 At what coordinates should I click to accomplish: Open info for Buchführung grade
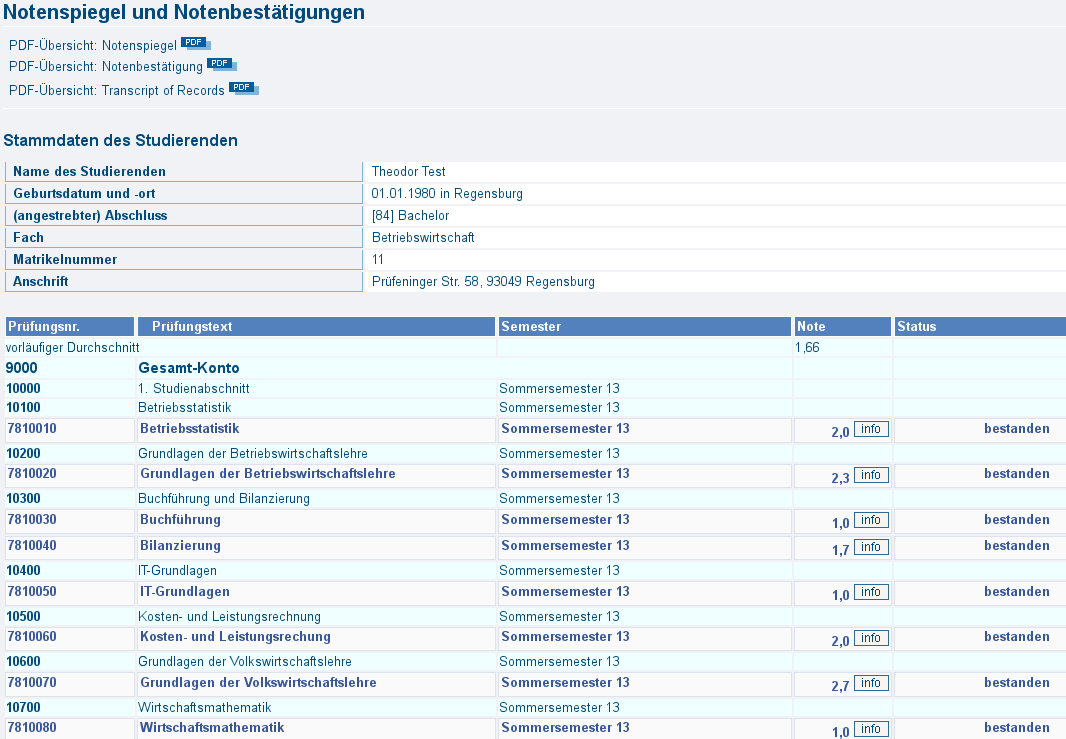[x=871, y=521]
